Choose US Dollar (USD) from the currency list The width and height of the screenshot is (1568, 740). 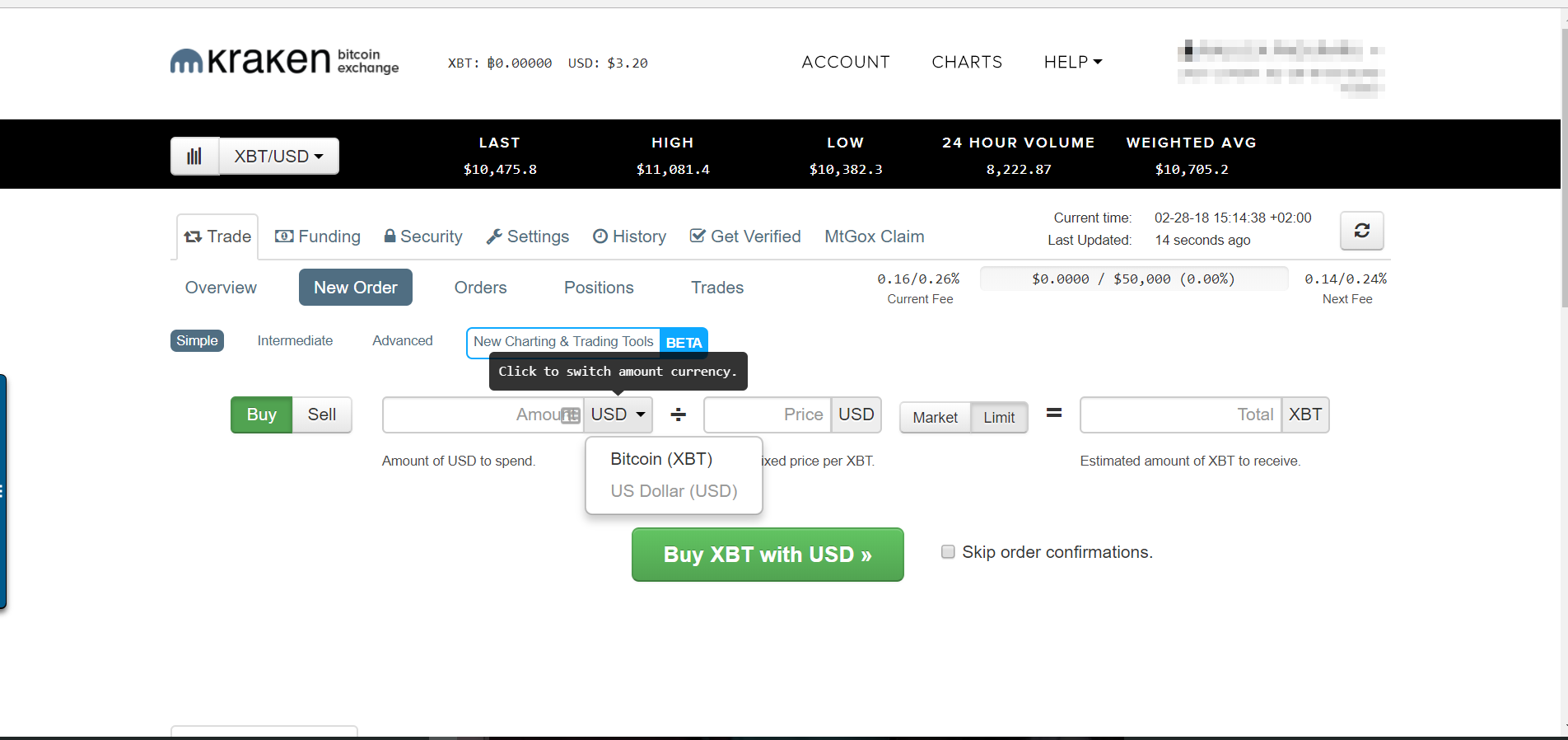click(x=674, y=491)
